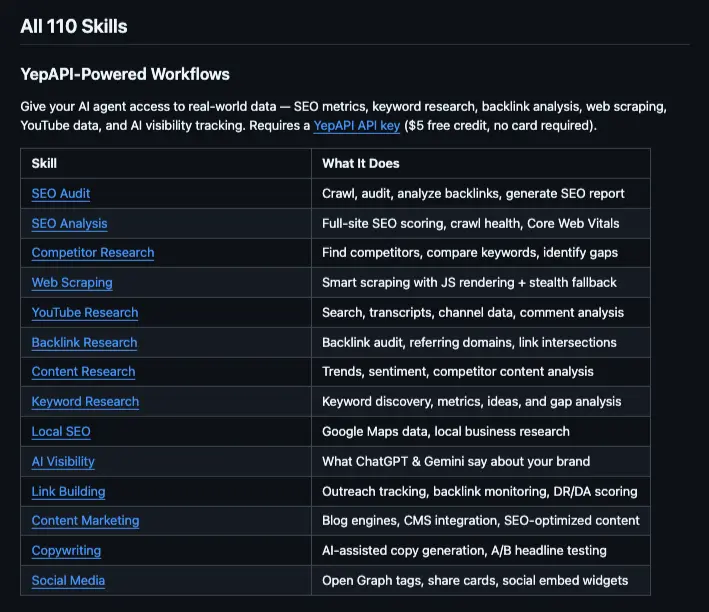Open the Local SEO skill
This screenshot has height=612, width=709.
pyautogui.click(x=61, y=431)
